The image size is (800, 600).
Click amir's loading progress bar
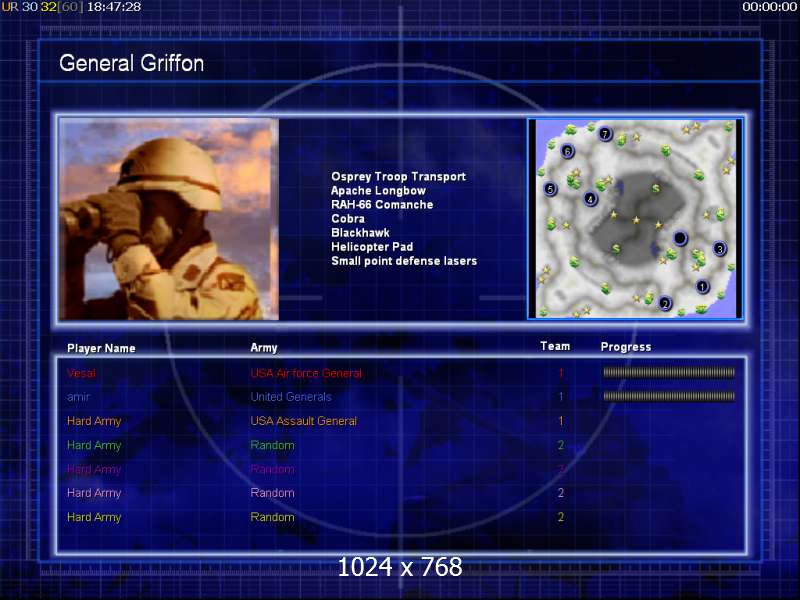coord(669,396)
